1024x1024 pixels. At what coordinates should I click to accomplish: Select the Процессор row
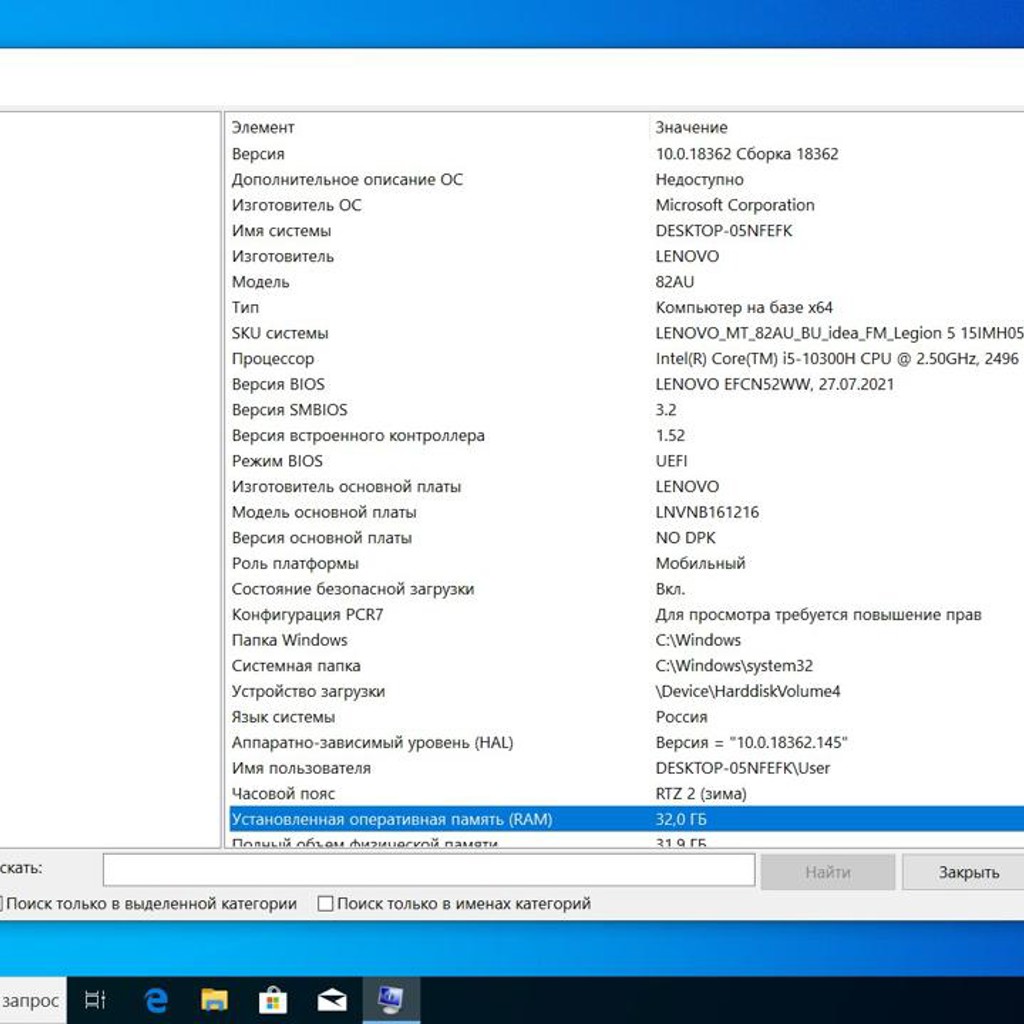(627, 359)
